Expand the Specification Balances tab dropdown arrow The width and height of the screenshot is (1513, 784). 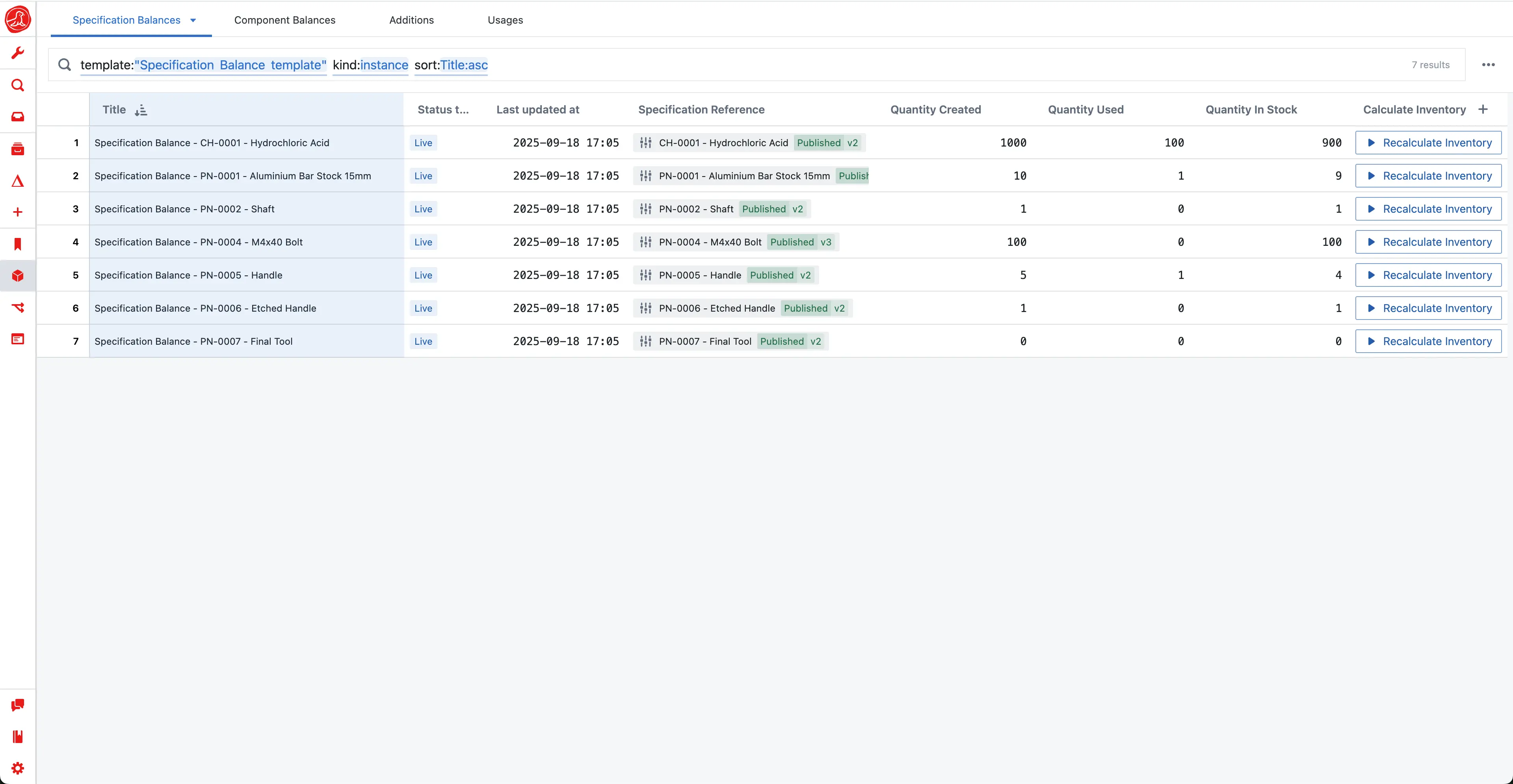(193, 20)
